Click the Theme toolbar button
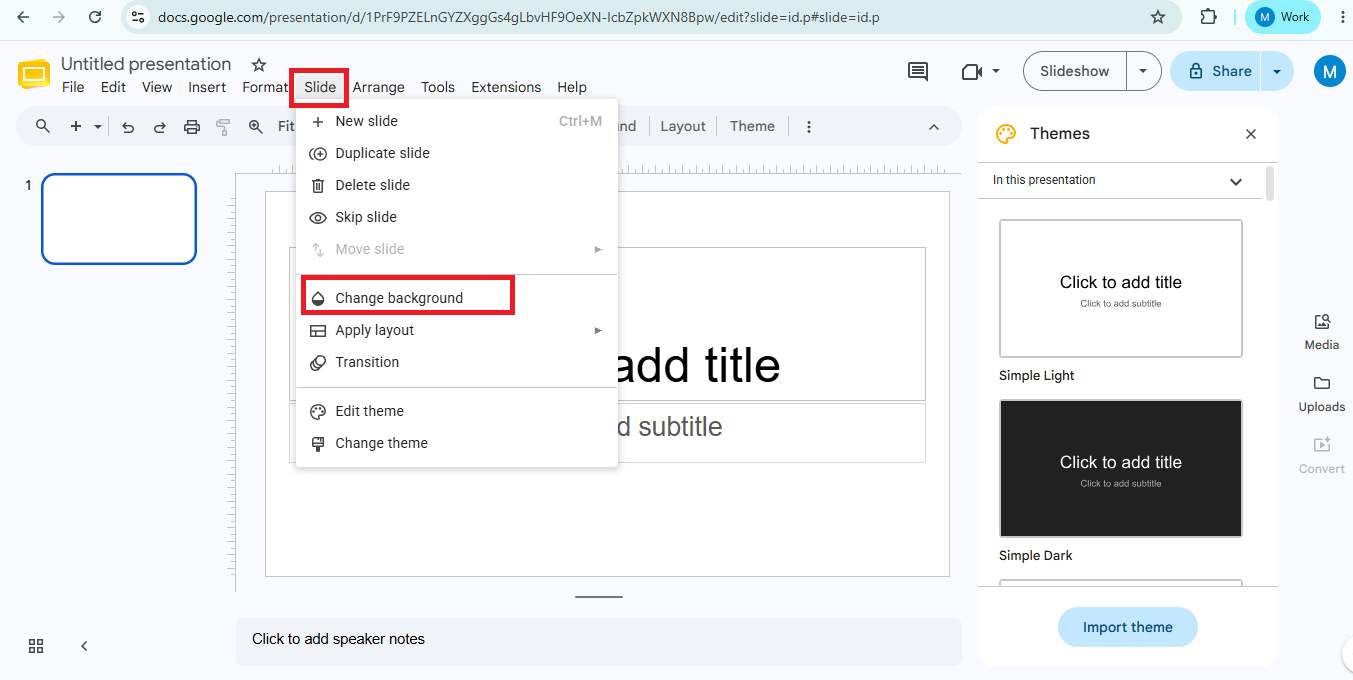The height and width of the screenshot is (680, 1353). point(752,126)
